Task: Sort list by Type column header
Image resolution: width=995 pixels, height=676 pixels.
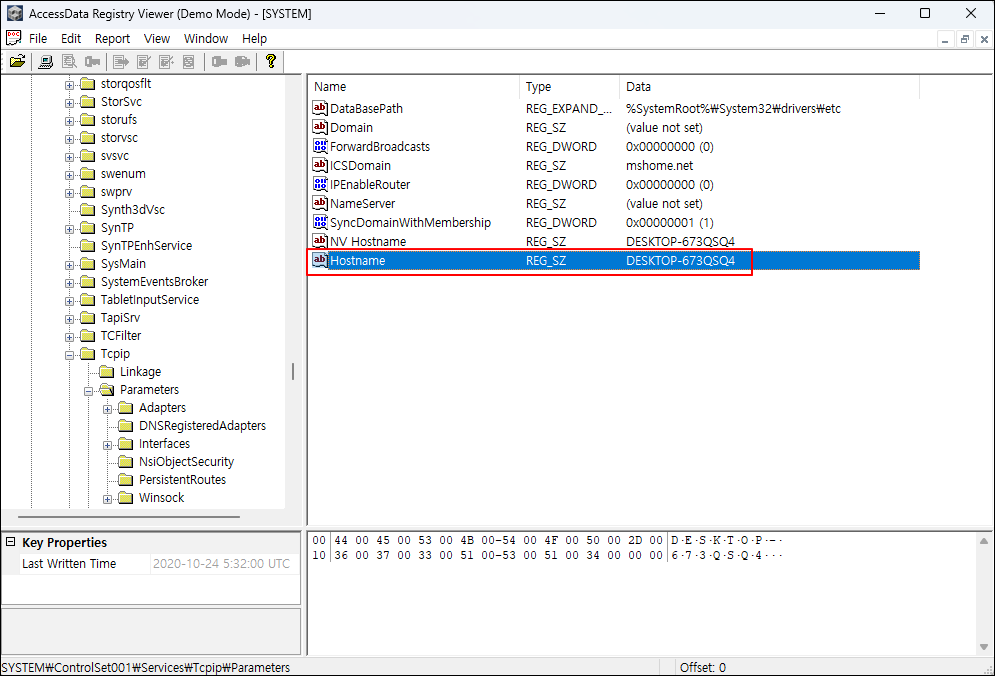Action: tap(570, 86)
